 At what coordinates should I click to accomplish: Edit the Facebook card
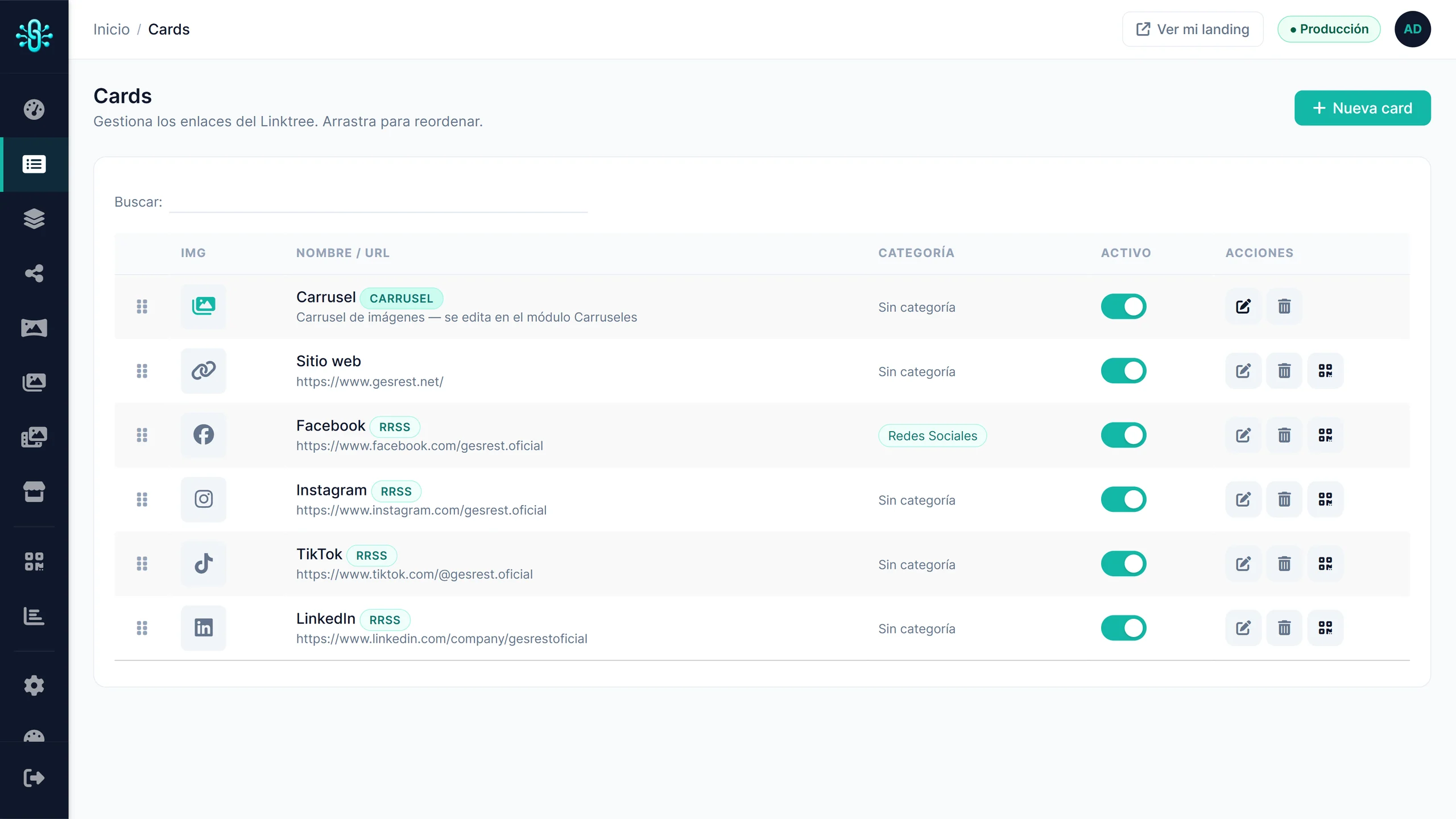[x=1243, y=435]
